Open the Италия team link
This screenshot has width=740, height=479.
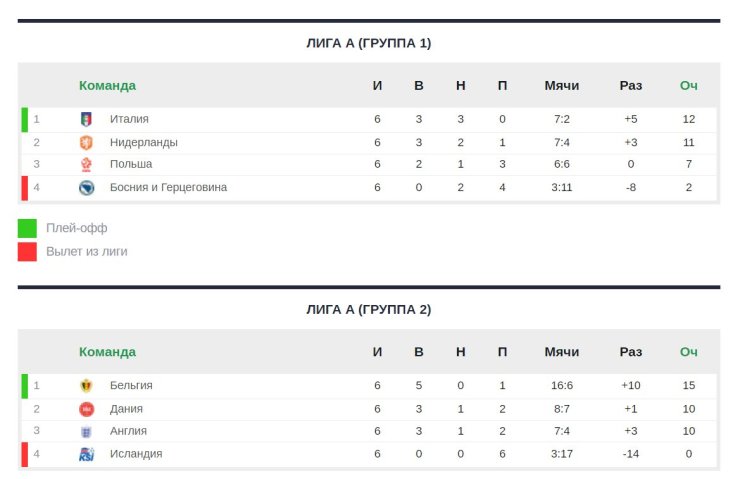point(129,119)
